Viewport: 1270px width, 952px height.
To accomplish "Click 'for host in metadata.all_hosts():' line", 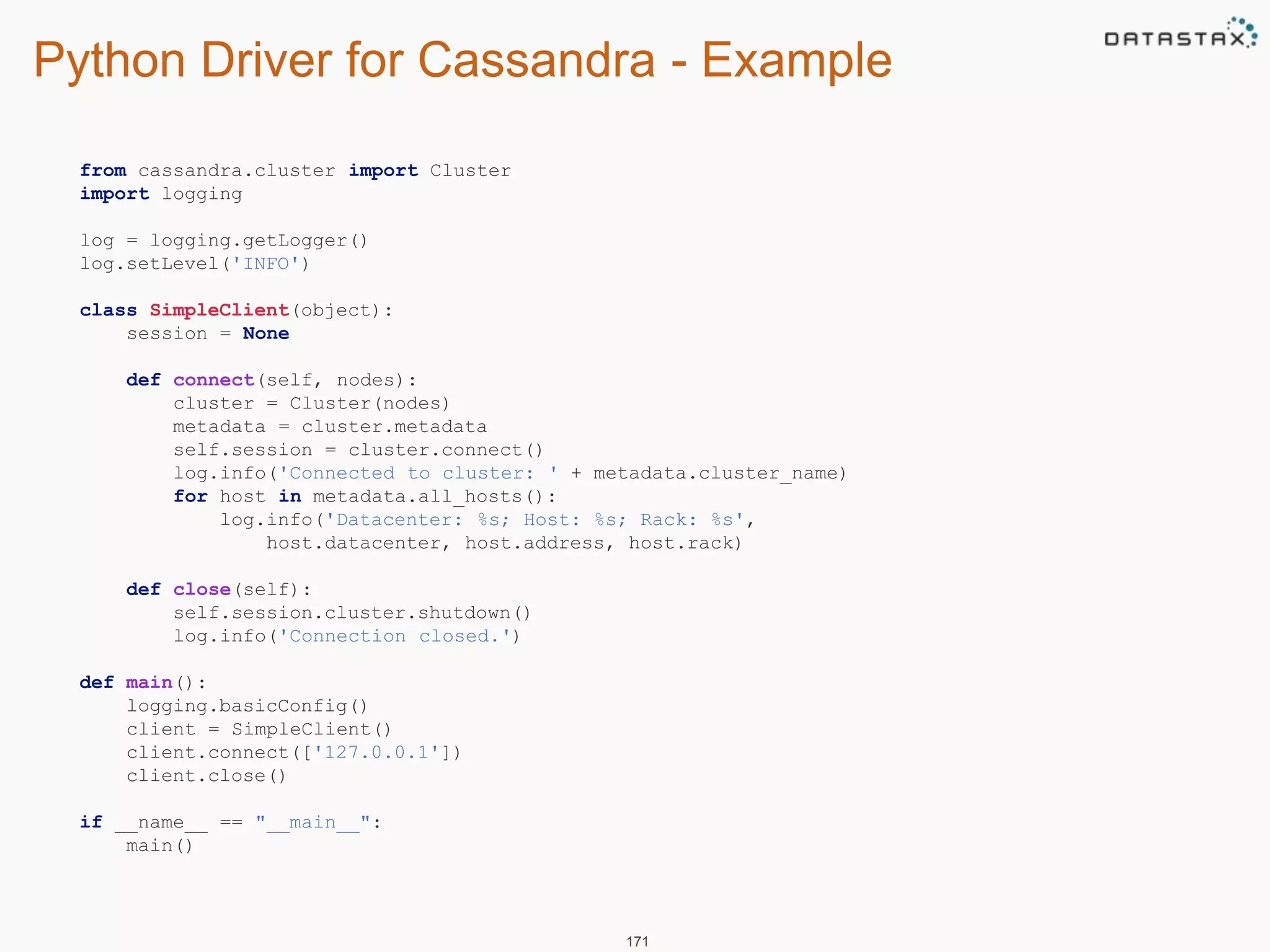I will tap(365, 497).
